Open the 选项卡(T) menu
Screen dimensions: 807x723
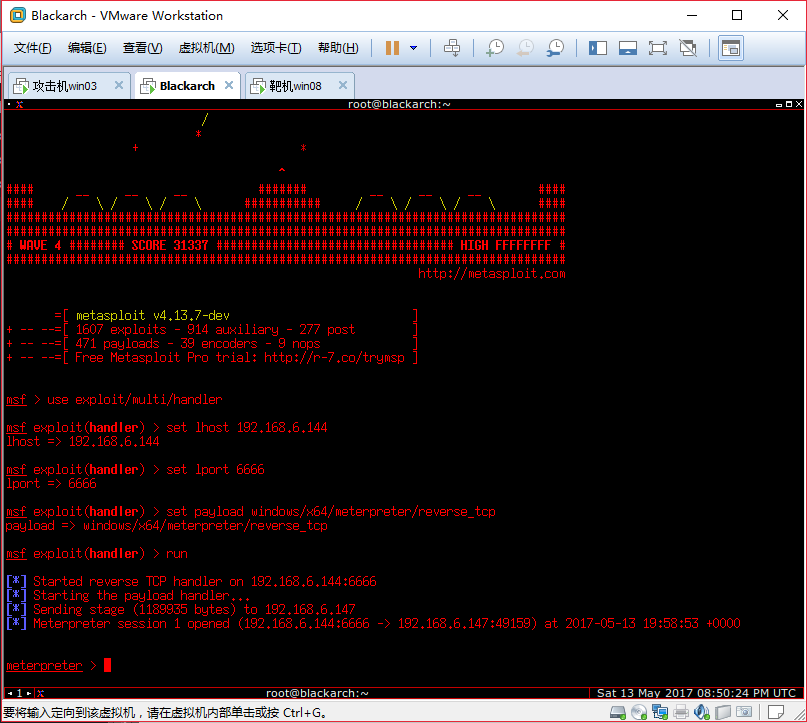(276, 48)
